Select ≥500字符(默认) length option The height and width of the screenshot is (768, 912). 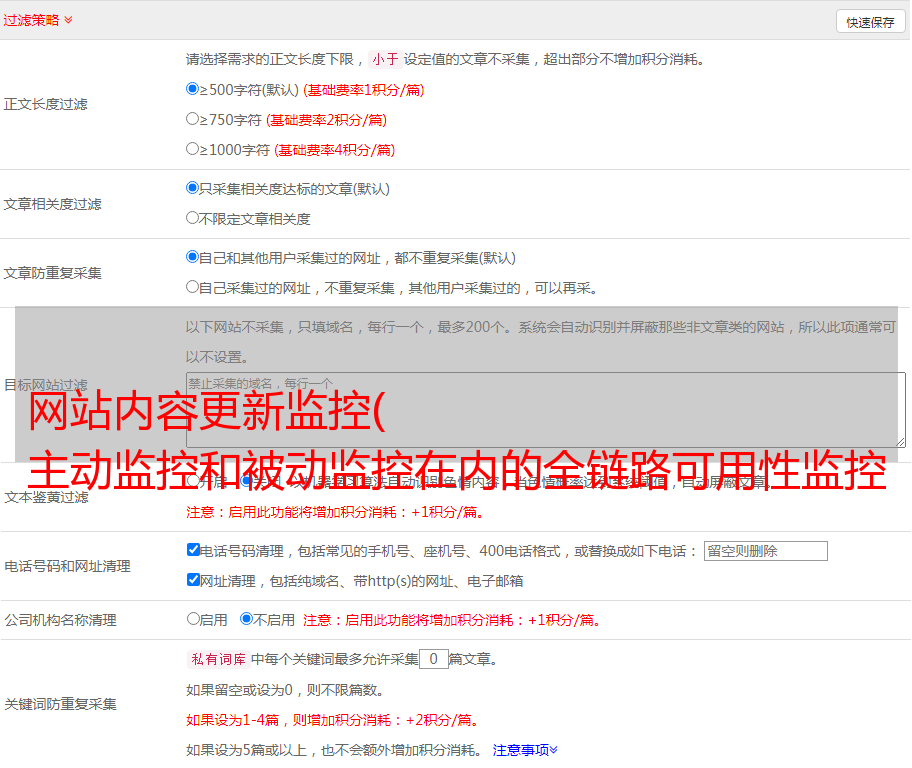[x=192, y=89]
